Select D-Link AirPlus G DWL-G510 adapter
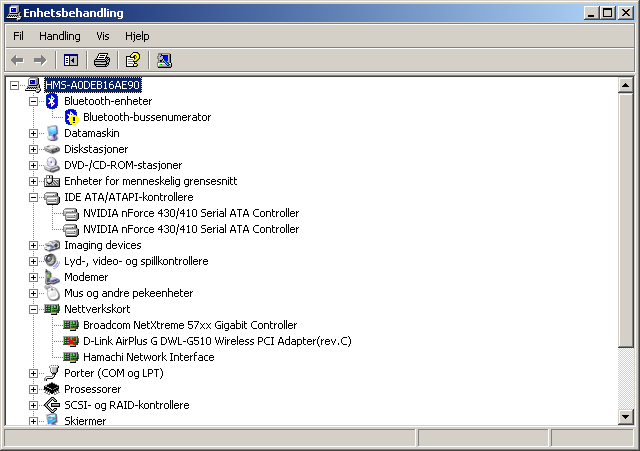This screenshot has width=640, height=451. (x=217, y=341)
